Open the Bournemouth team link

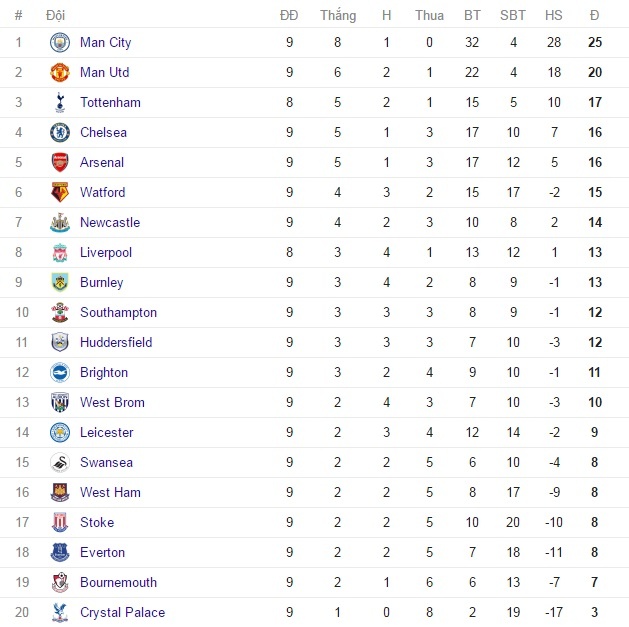click(118, 582)
